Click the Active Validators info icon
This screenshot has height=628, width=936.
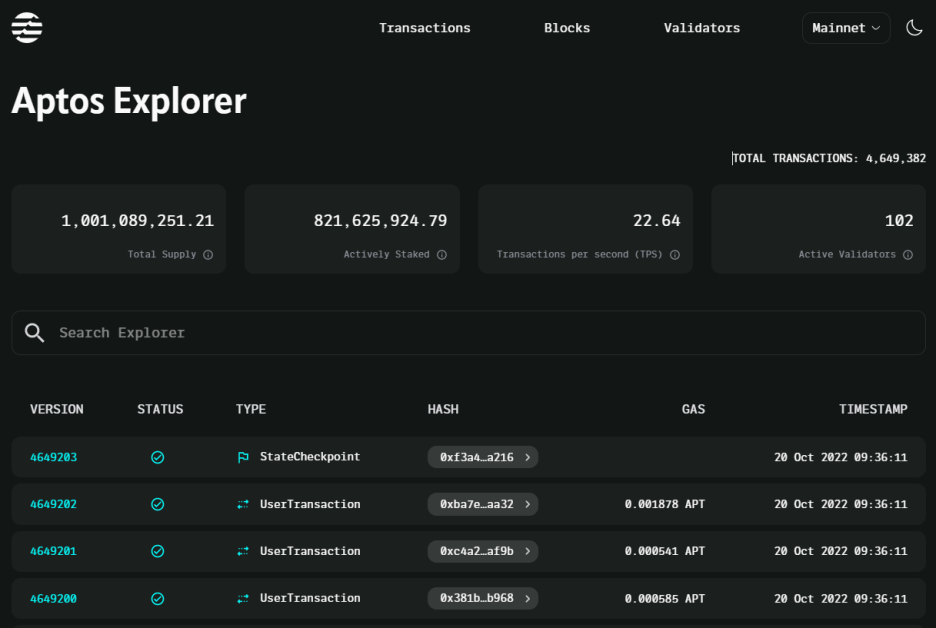coord(908,255)
